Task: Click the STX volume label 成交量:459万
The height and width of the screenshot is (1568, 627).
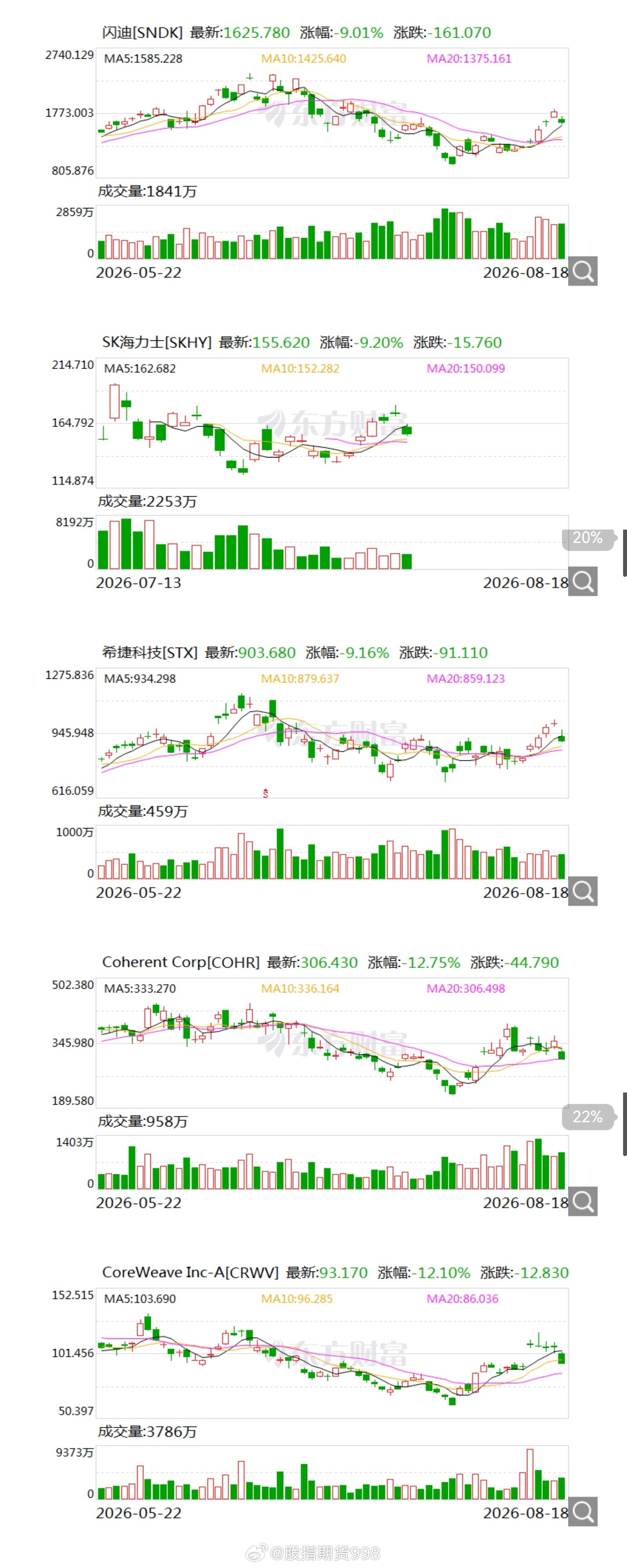Action: [143, 811]
